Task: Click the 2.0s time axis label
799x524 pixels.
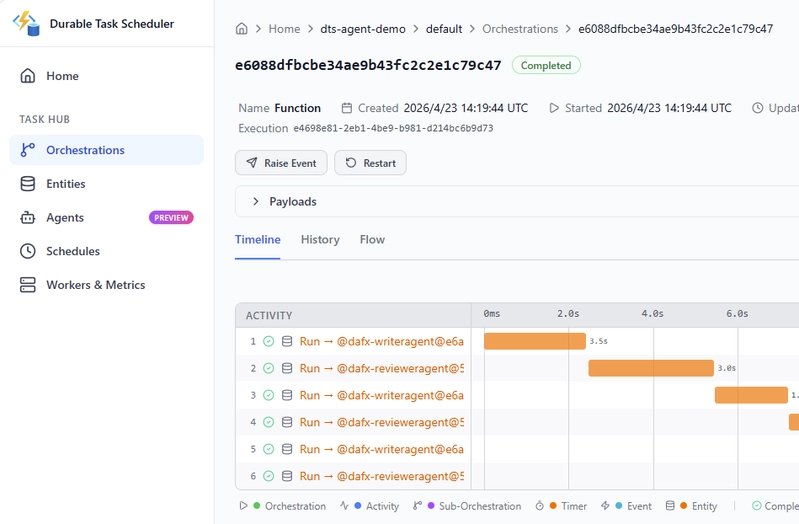Action: (568, 313)
